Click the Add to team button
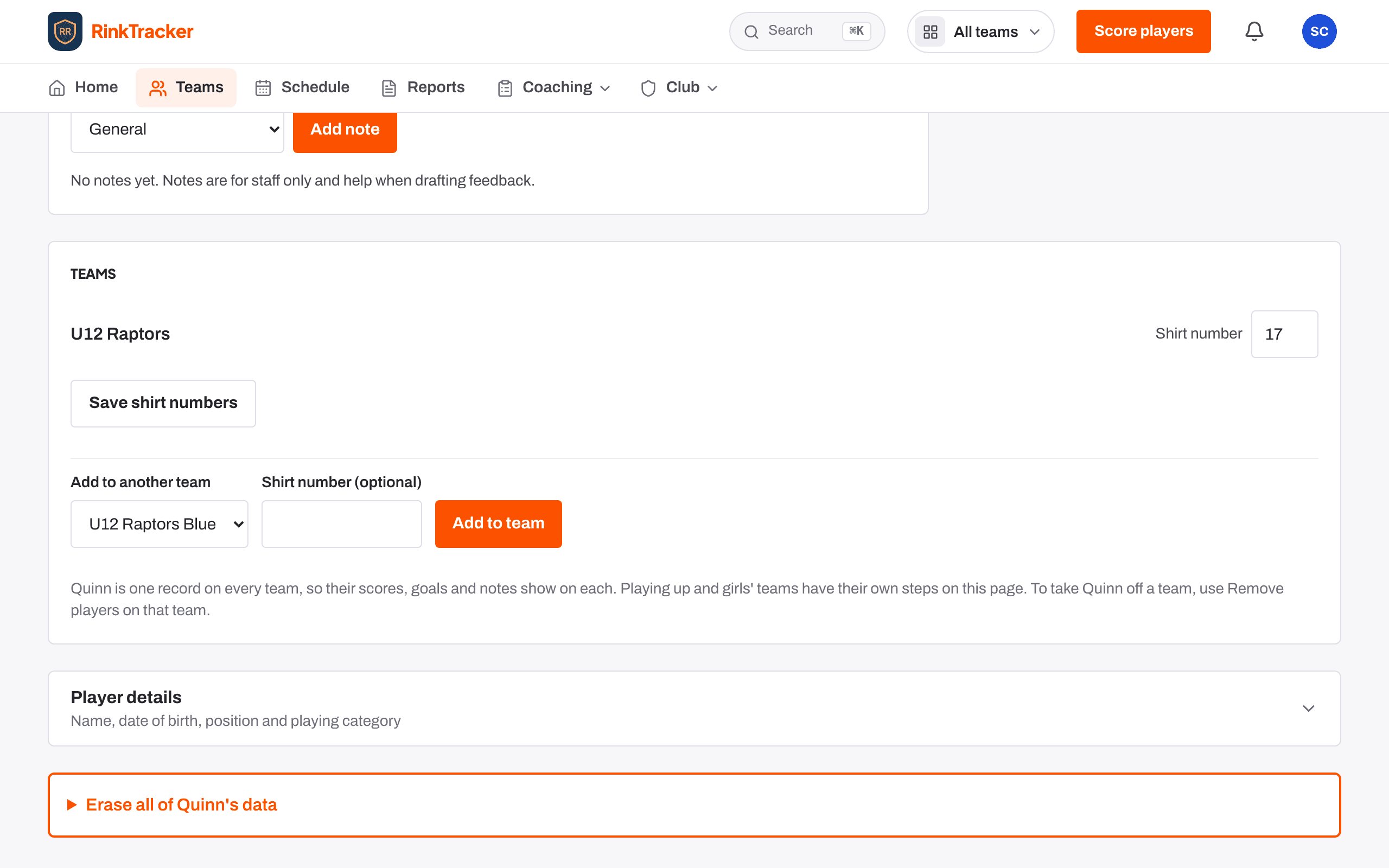 498,524
